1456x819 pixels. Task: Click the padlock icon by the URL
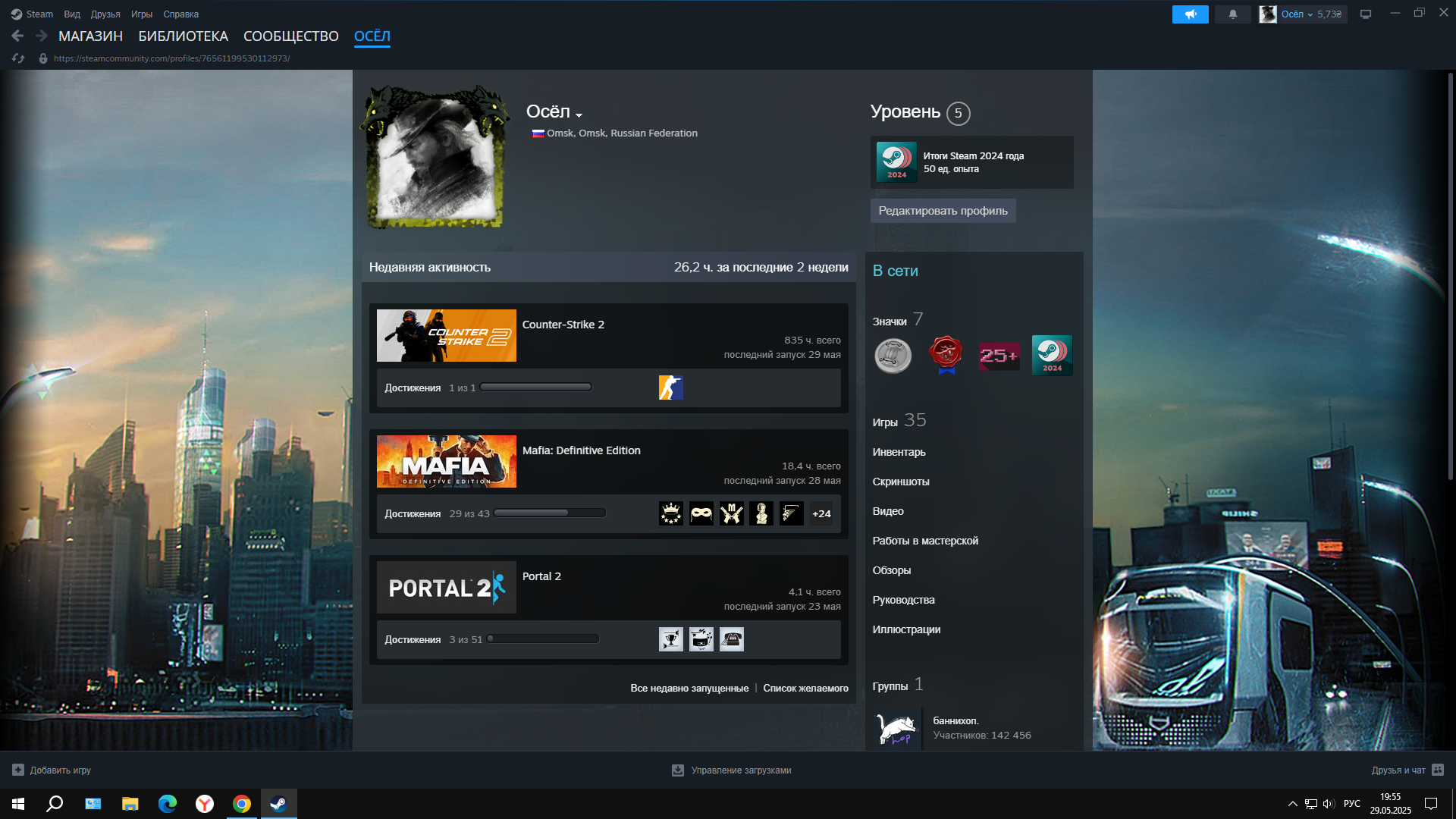43,58
